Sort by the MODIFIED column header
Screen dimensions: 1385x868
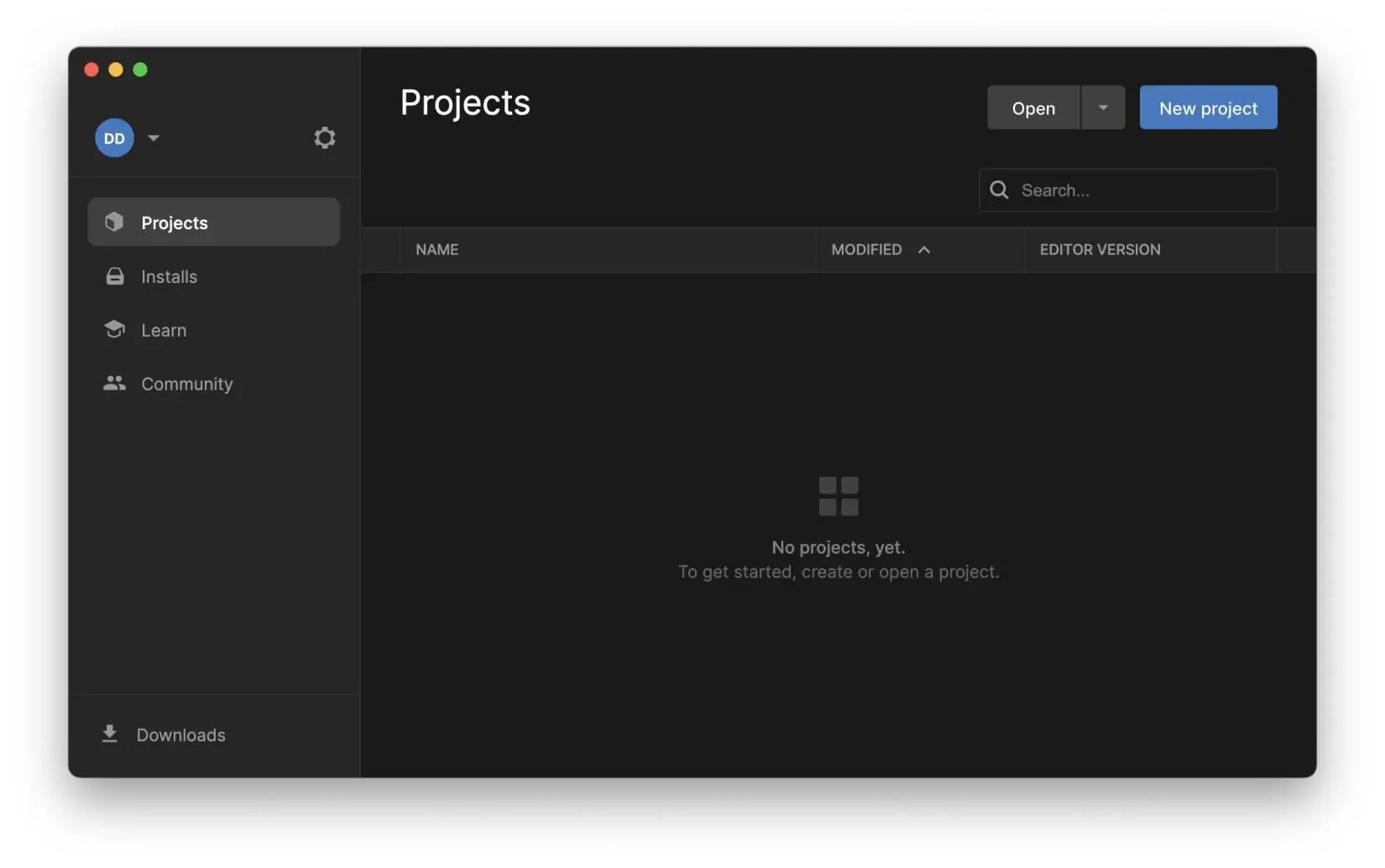coord(866,249)
